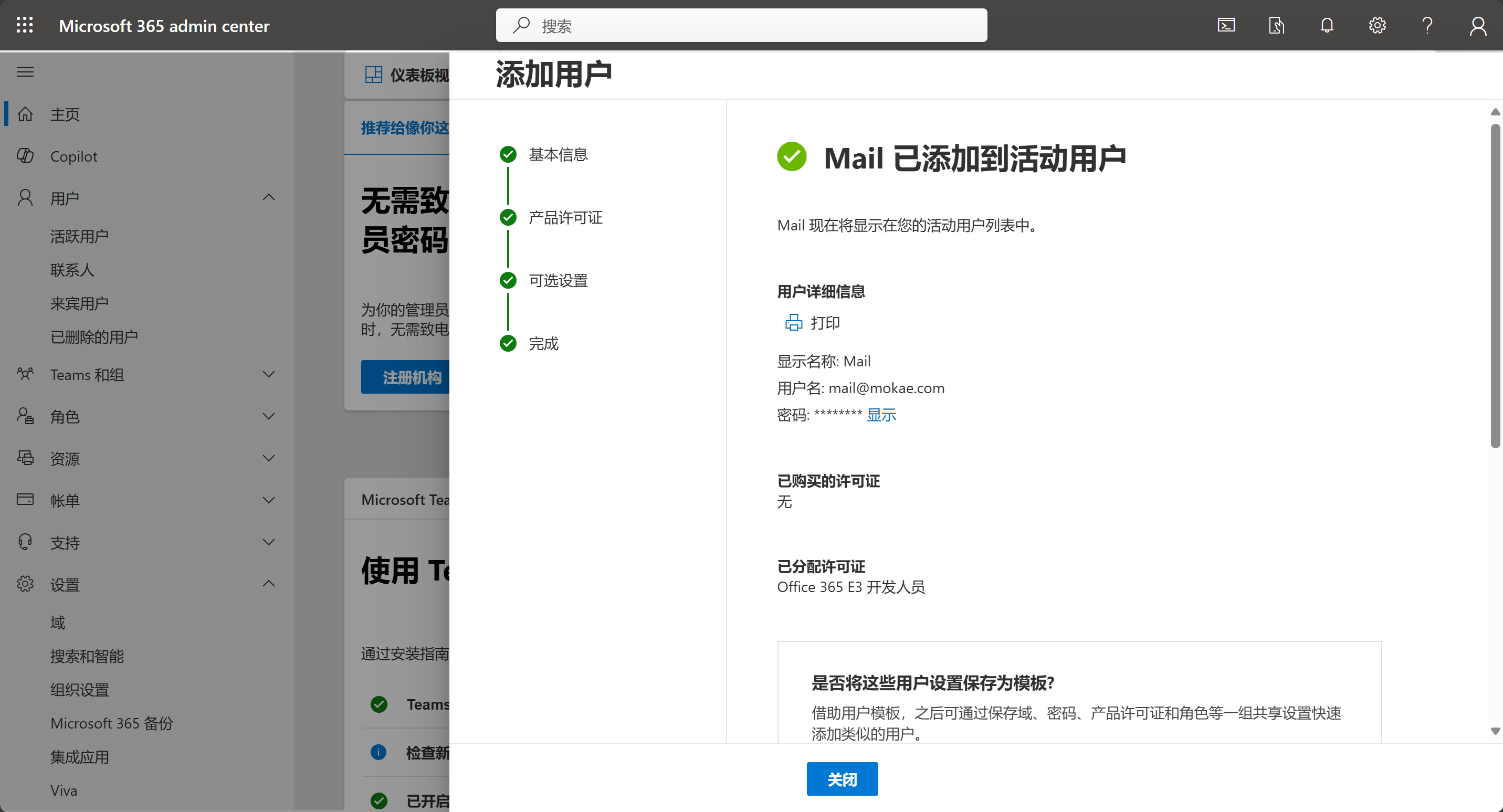
Task: Collapse the 设置 section chevron
Action: coord(268,583)
